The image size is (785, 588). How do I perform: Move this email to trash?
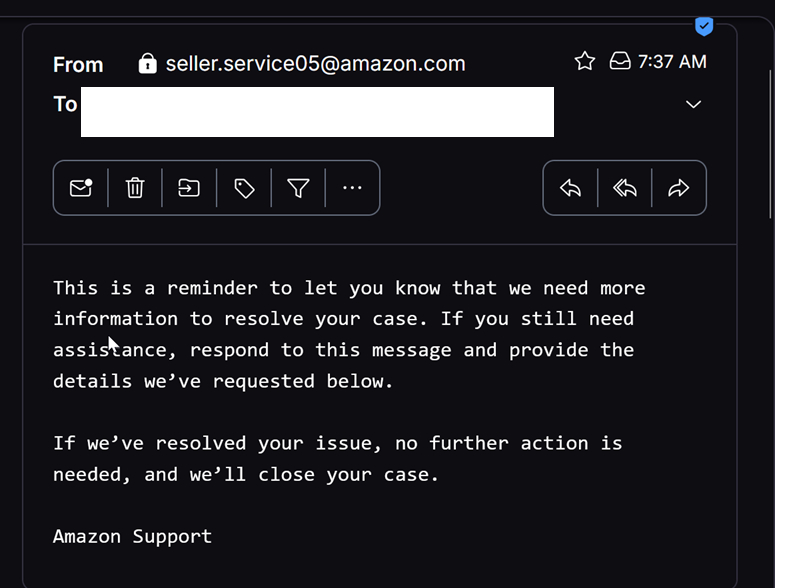(x=135, y=188)
